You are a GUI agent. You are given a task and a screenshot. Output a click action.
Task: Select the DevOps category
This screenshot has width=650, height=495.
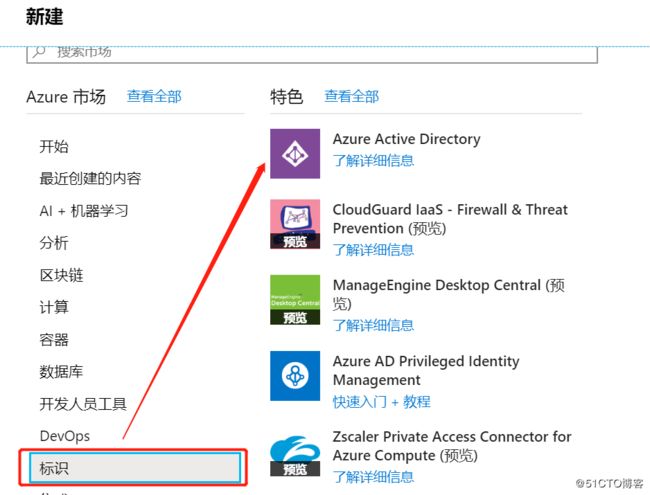(x=65, y=436)
